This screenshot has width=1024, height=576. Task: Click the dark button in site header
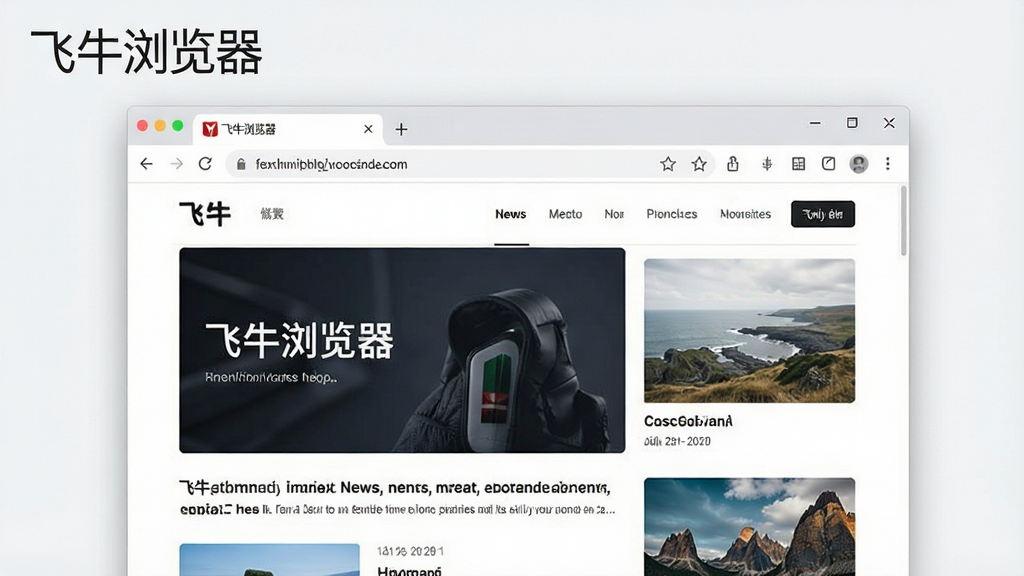tap(823, 214)
